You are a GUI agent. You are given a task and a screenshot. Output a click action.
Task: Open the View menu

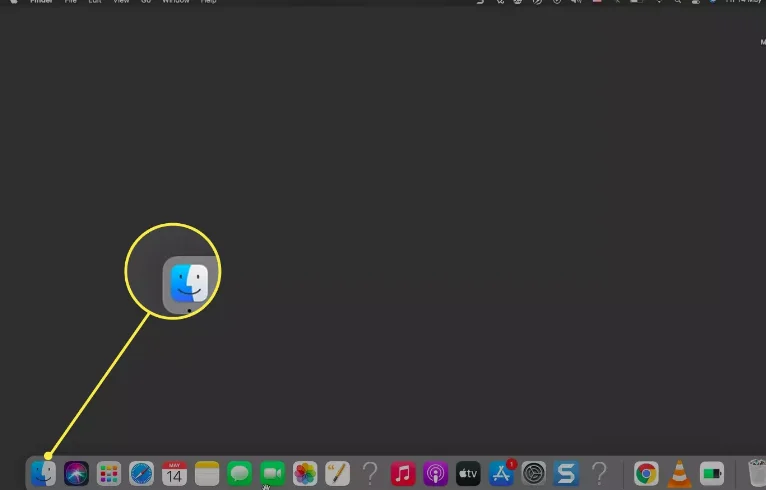(121, 1)
